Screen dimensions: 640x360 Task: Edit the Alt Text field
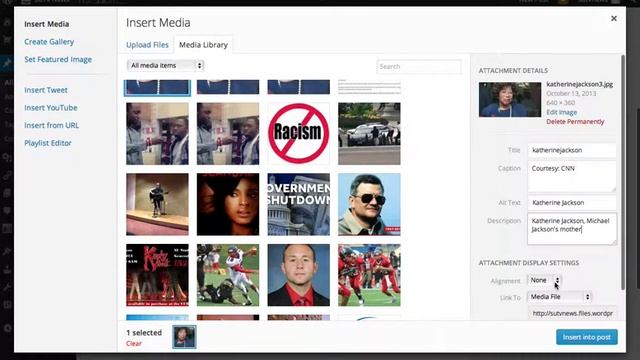tap(571, 202)
